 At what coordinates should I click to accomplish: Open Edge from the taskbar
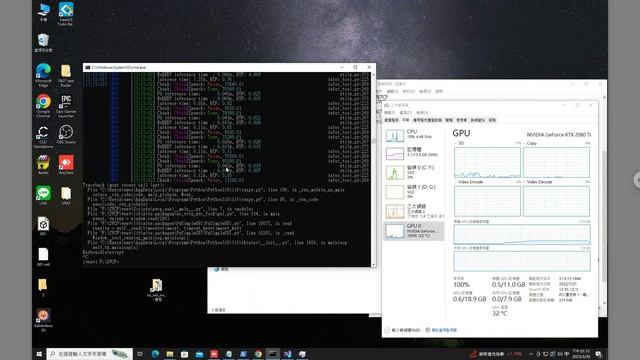tap(155, 354)
